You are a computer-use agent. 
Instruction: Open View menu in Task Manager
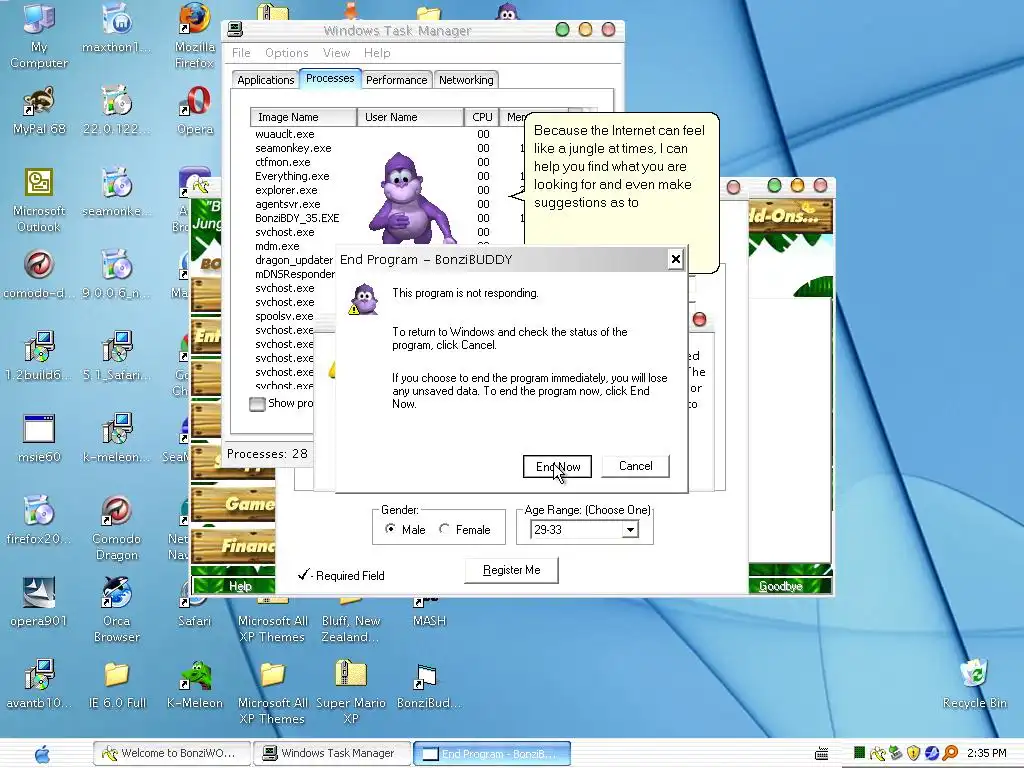coord(336,53)
